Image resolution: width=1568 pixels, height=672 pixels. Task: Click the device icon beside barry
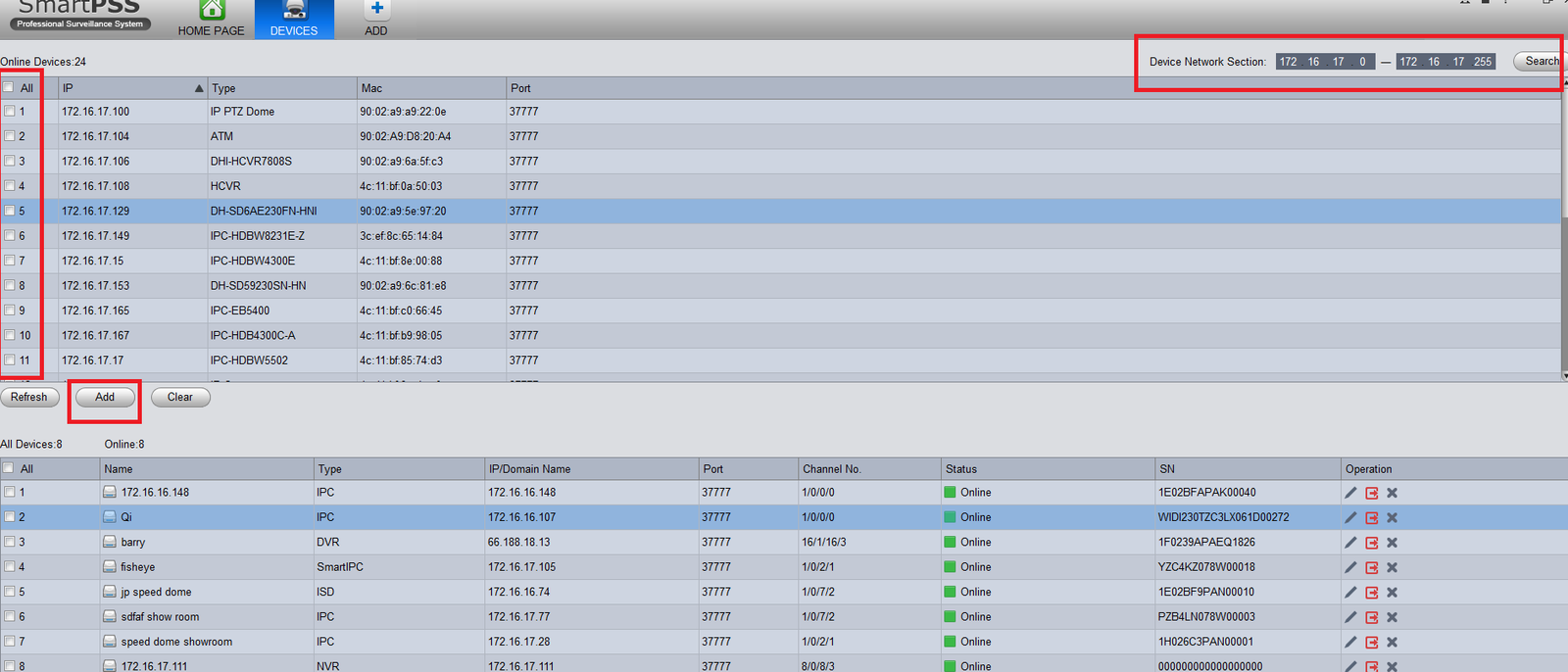111,542
